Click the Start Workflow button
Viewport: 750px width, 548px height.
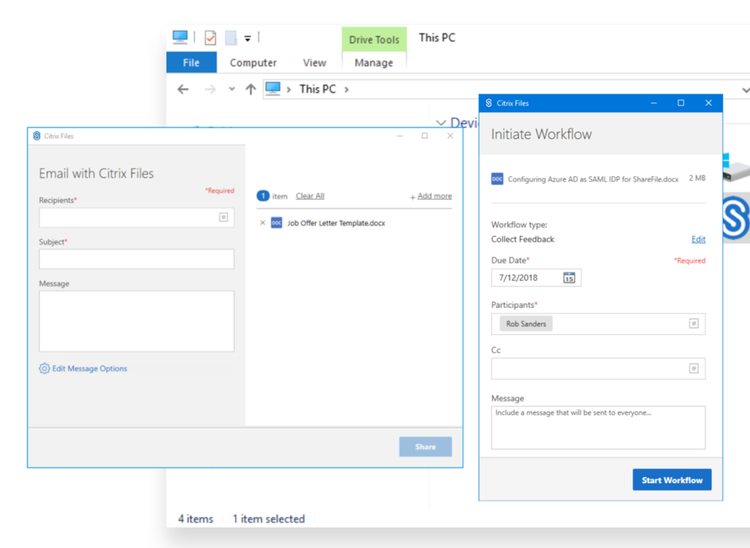click(x=672, y=480)
